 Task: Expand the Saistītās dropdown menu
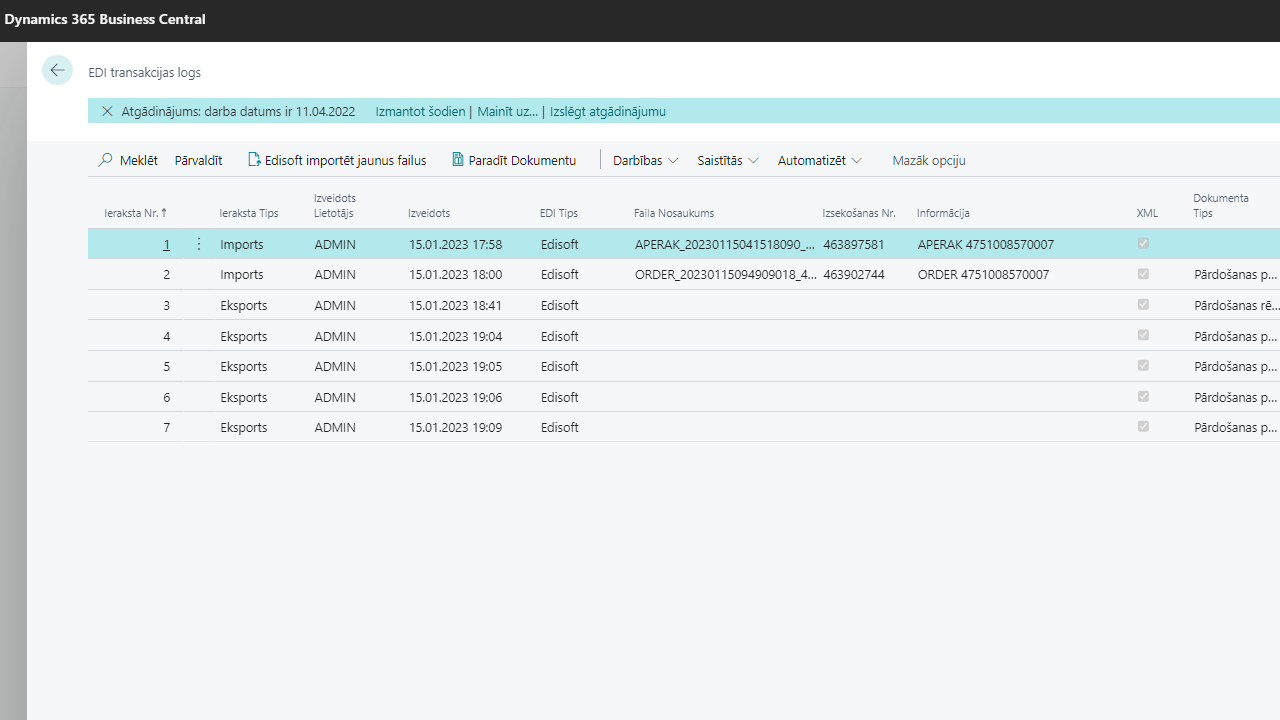click(727, 160)
